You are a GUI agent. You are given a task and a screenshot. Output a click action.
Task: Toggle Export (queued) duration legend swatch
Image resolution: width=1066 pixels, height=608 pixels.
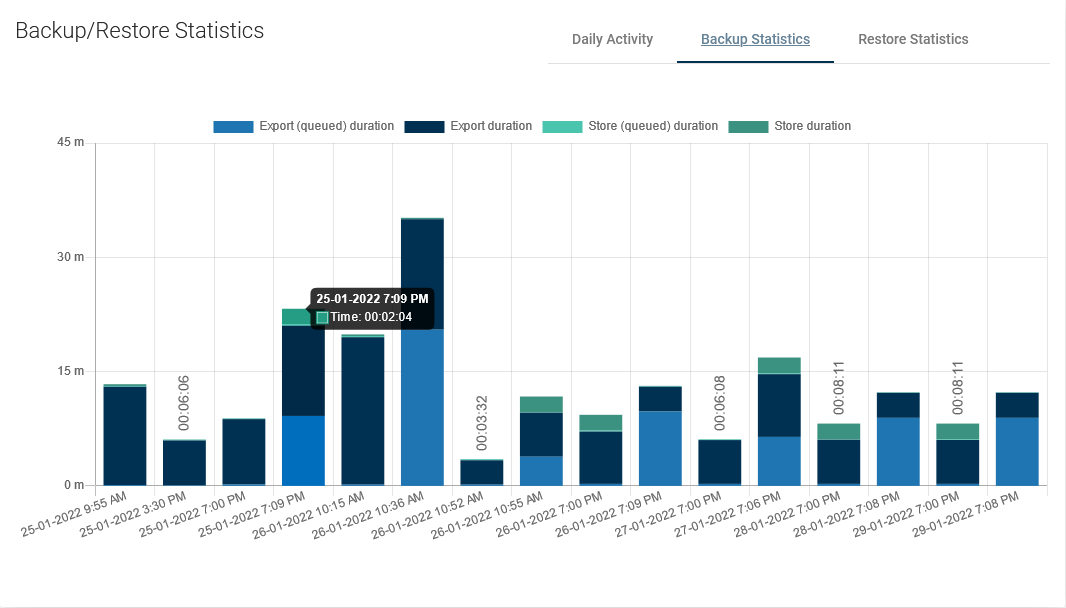(x=232, y=127)
